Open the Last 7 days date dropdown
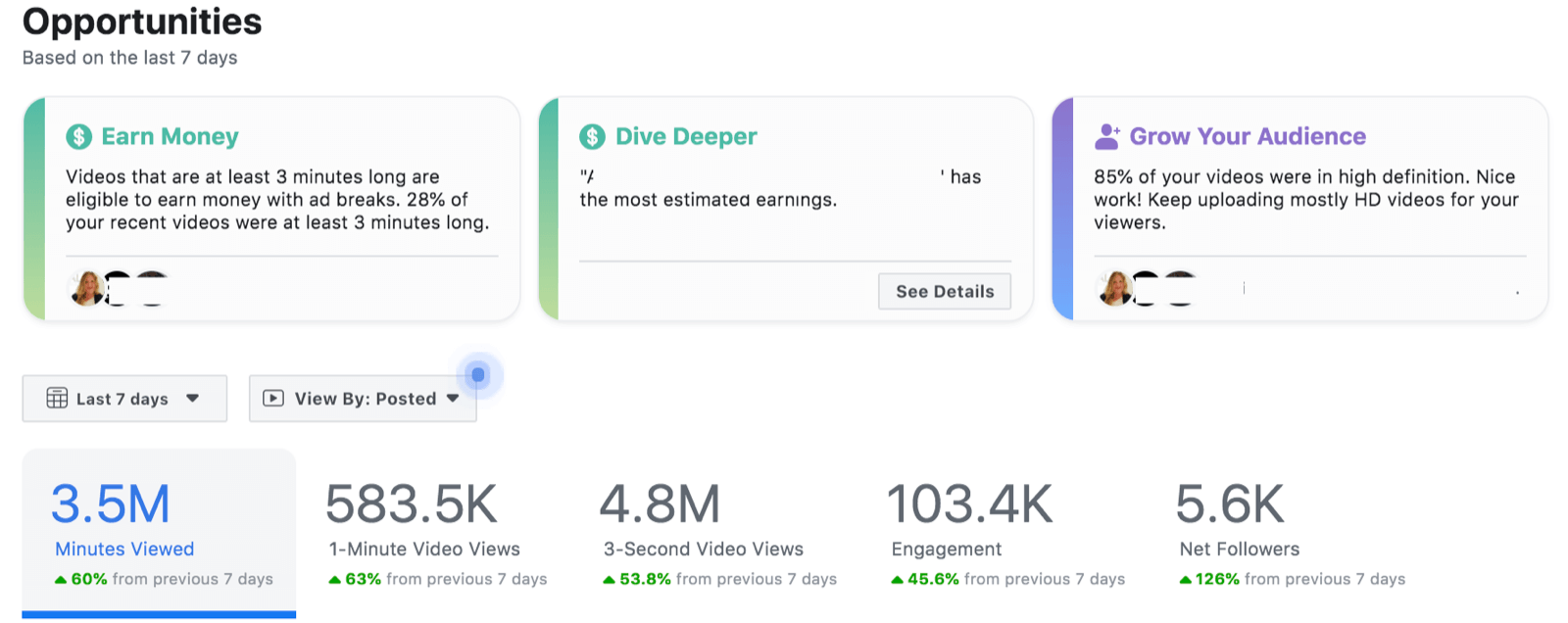Viewport: 1568px width, 623px height. [x=124, y=399]
